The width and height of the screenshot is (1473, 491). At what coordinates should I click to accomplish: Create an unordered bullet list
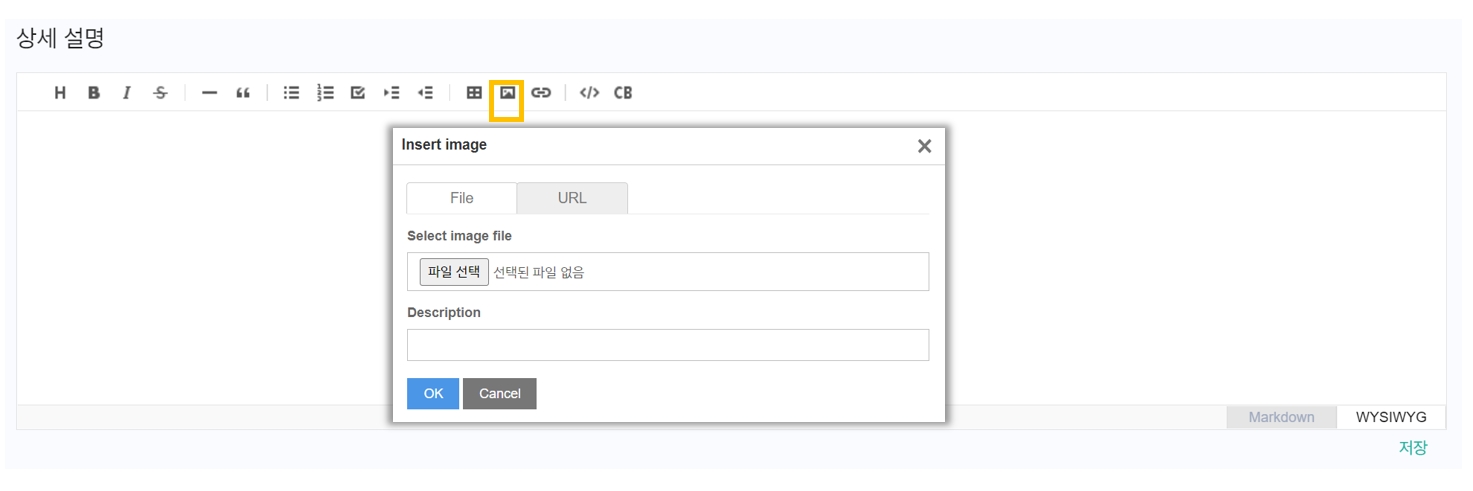pyautogui.click(x=292, y=93)
